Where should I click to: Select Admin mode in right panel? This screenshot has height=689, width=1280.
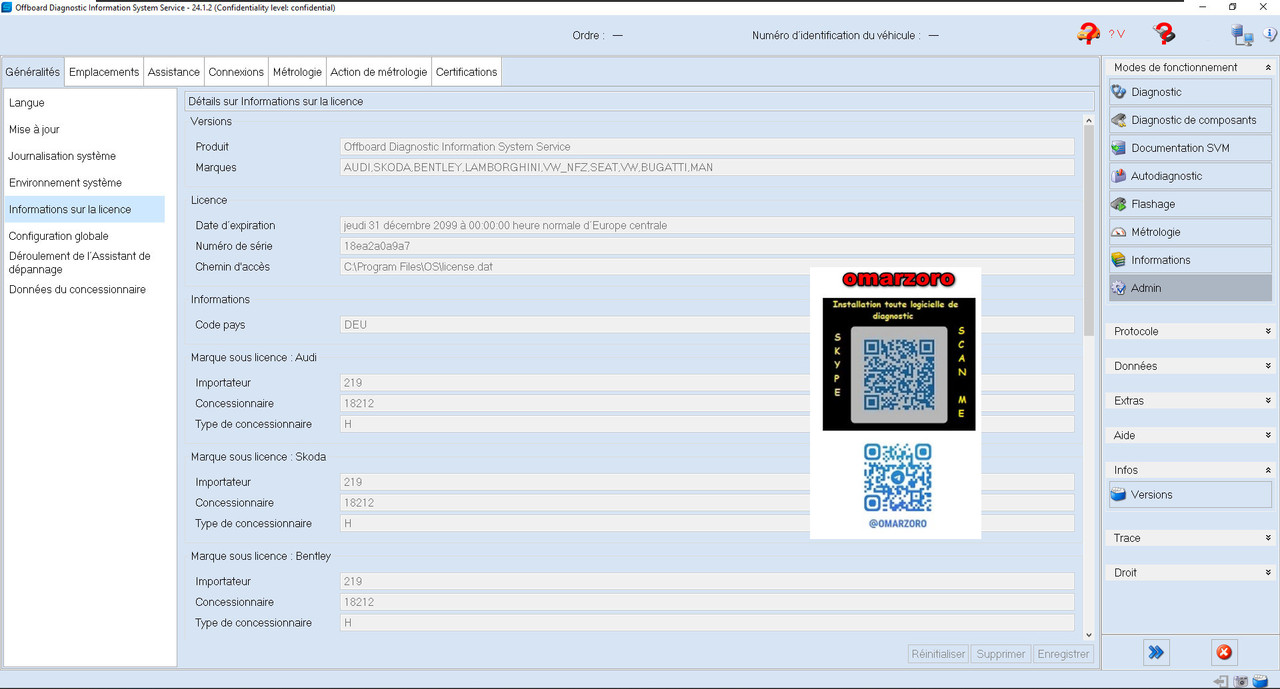click(x=1190, y=288)
